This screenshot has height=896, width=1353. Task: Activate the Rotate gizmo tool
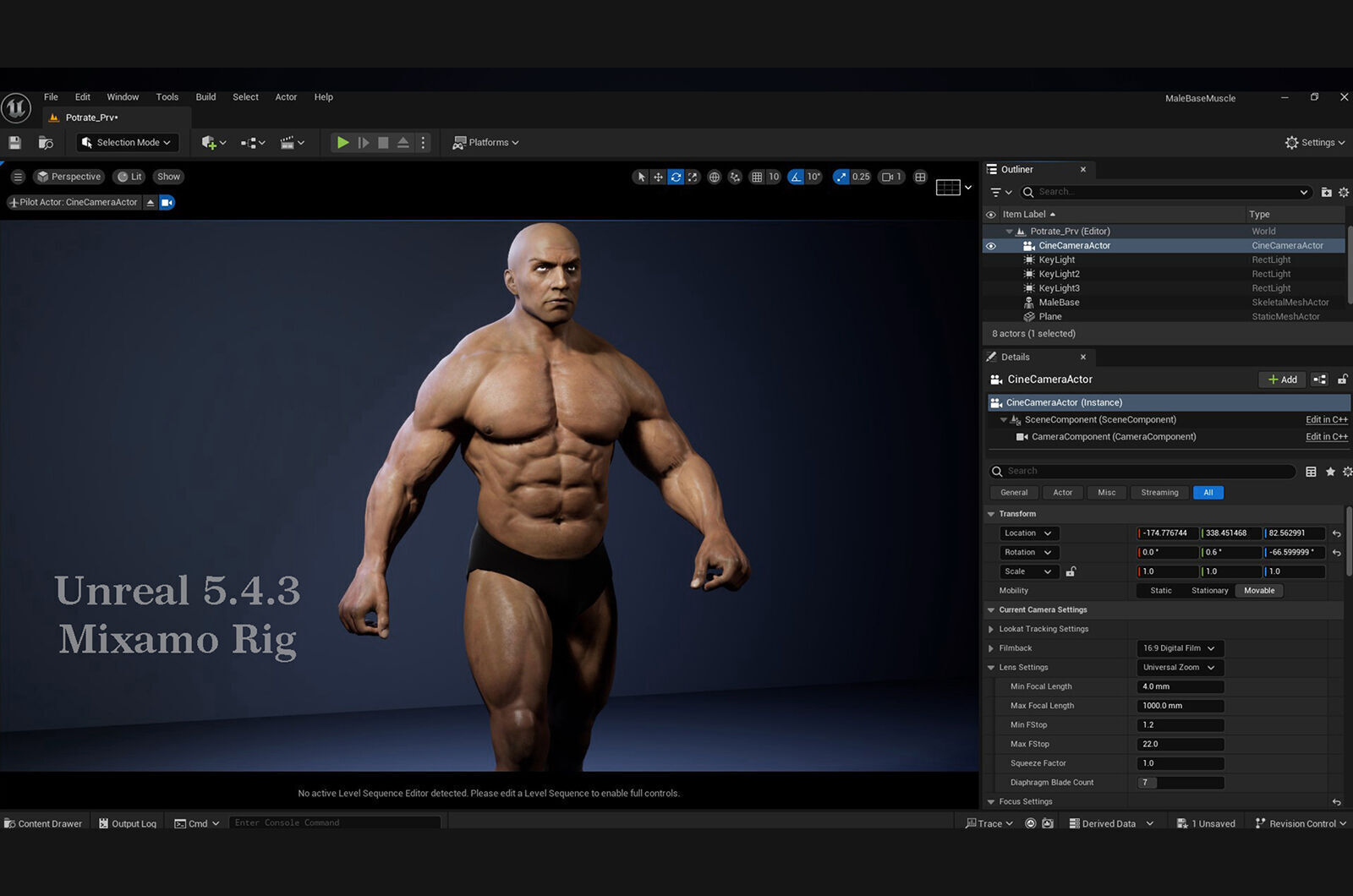point(676,177)
